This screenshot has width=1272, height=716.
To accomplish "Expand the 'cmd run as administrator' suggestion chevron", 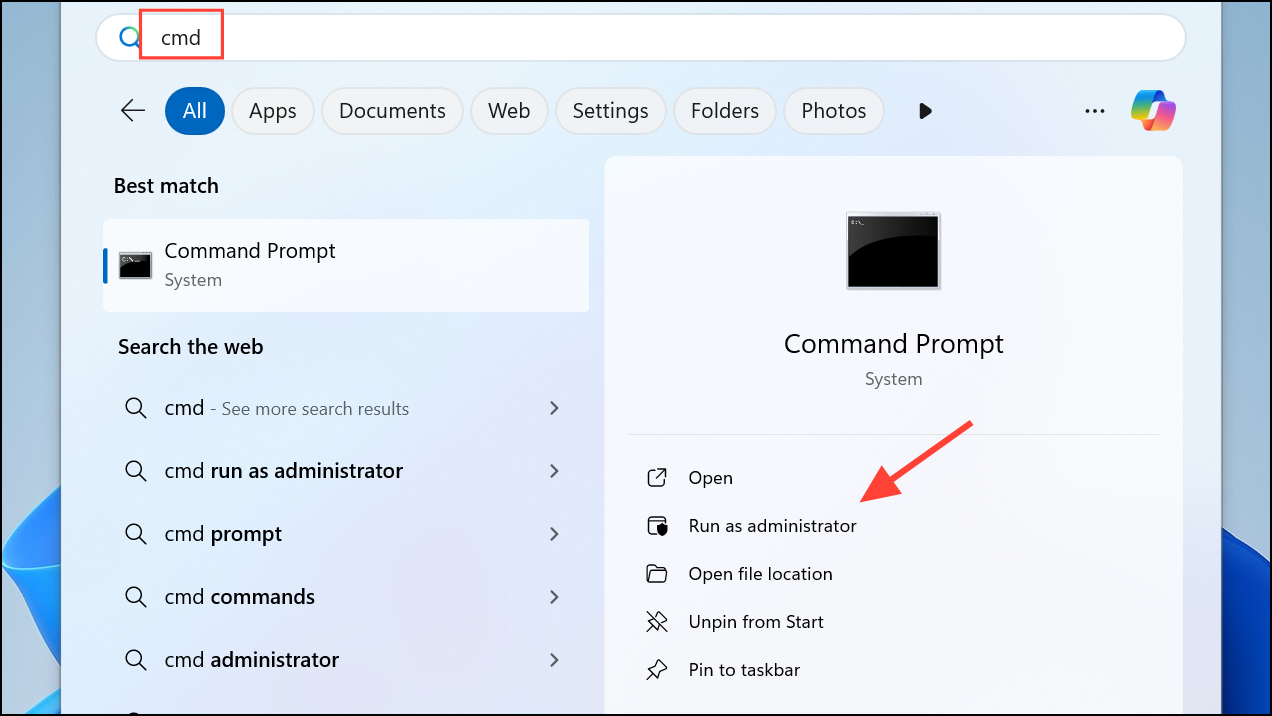I will [x=554, y=471].
